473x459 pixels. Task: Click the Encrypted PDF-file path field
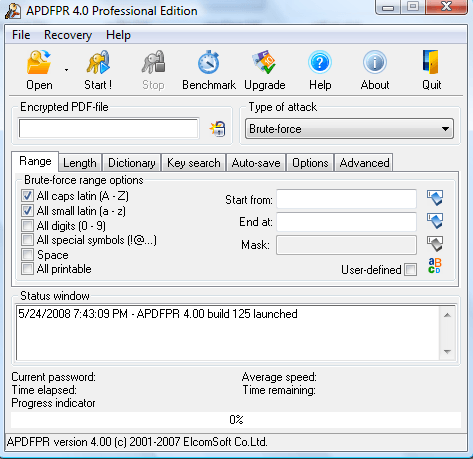[x=109, y=128]
